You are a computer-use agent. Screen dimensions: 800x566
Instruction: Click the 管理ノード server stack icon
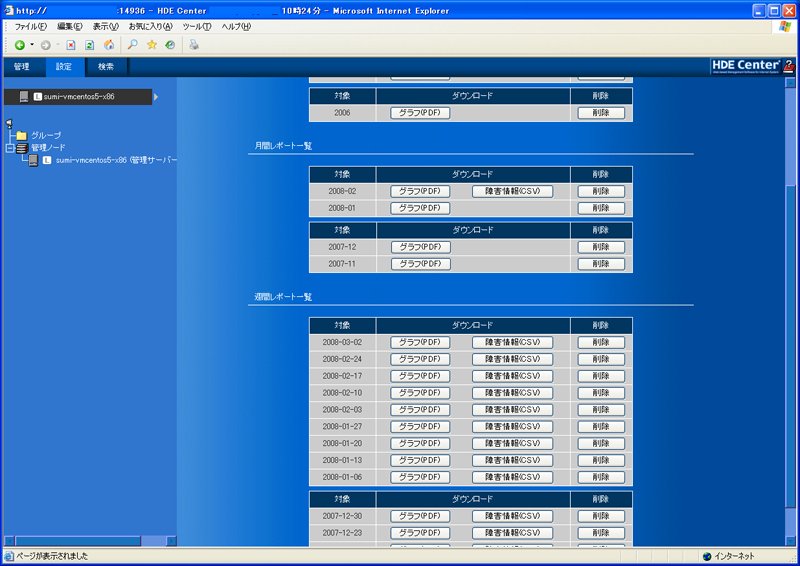tap(21, 148)
